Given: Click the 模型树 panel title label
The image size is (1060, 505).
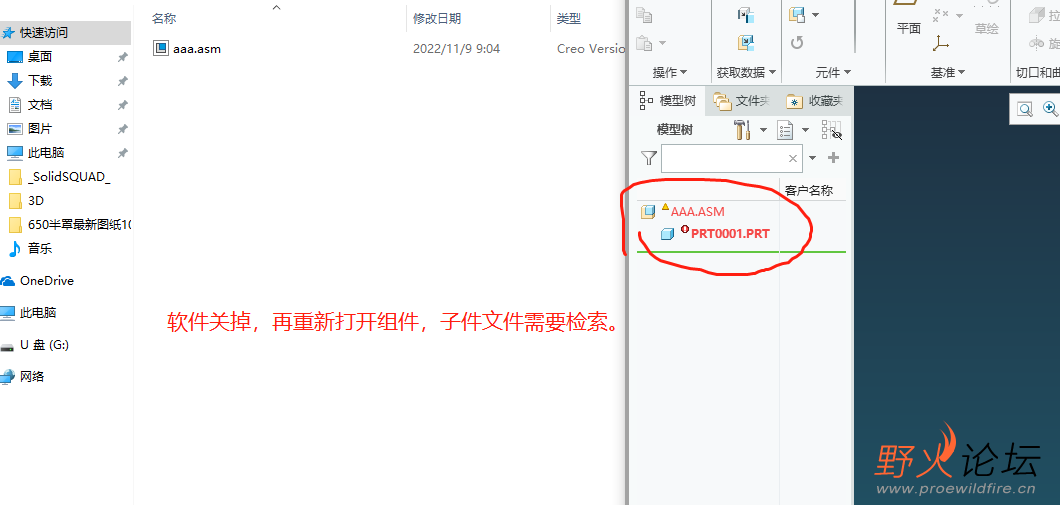Looking at the screenshot, I should point(675,130).
